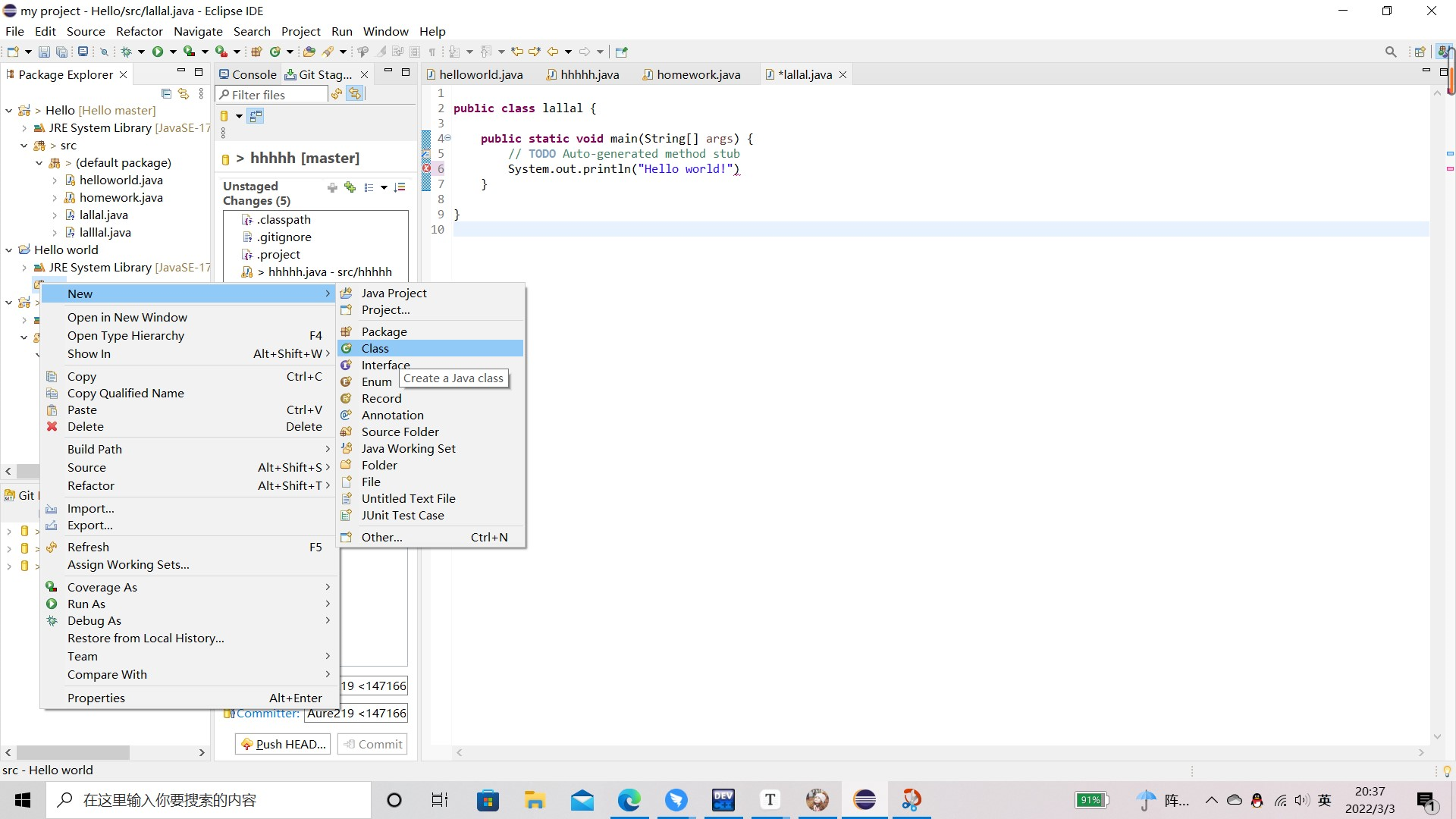Switch to the homework.java editor tab

click(691, 74)
